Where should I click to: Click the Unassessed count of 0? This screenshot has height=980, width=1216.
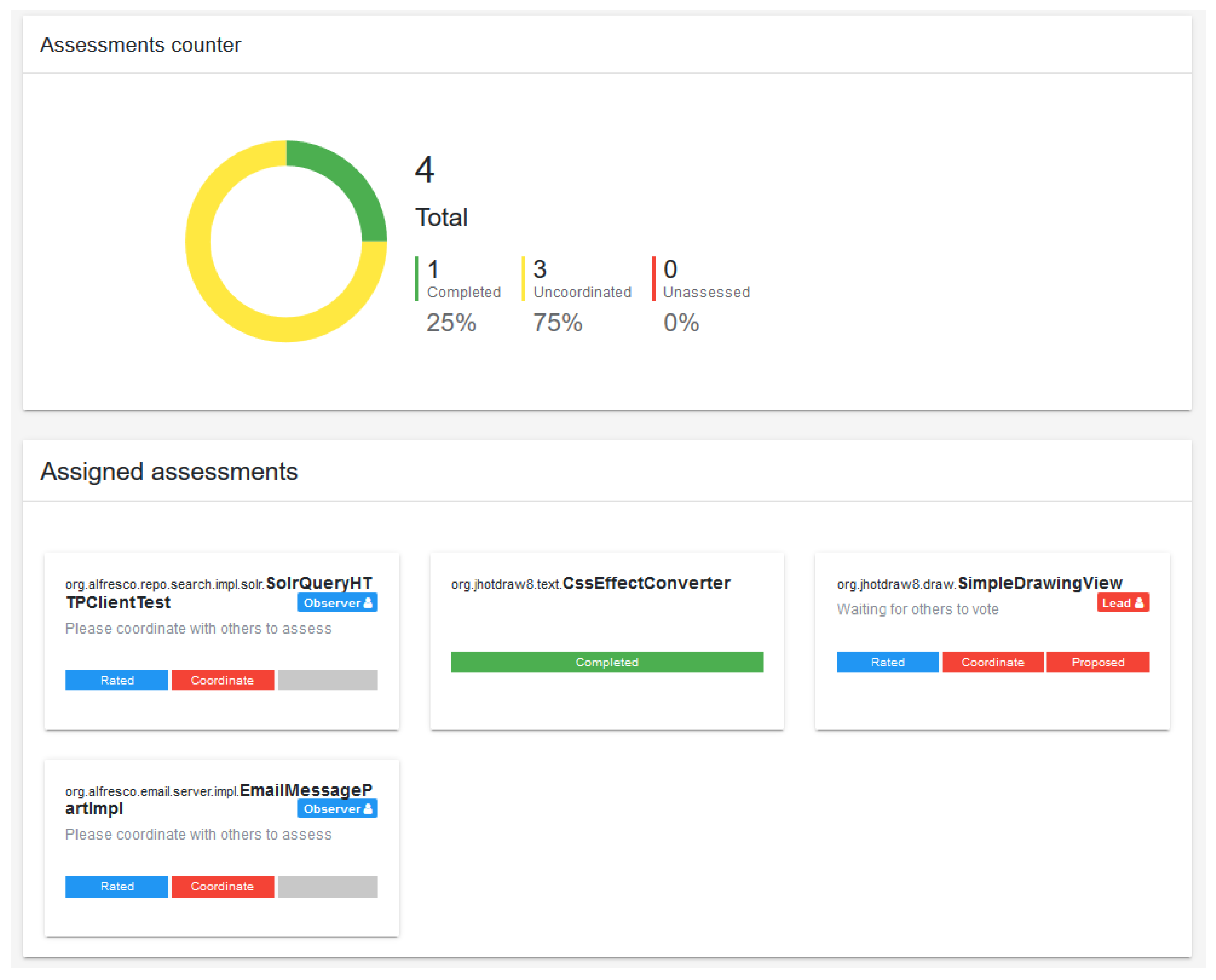[669, 269]
